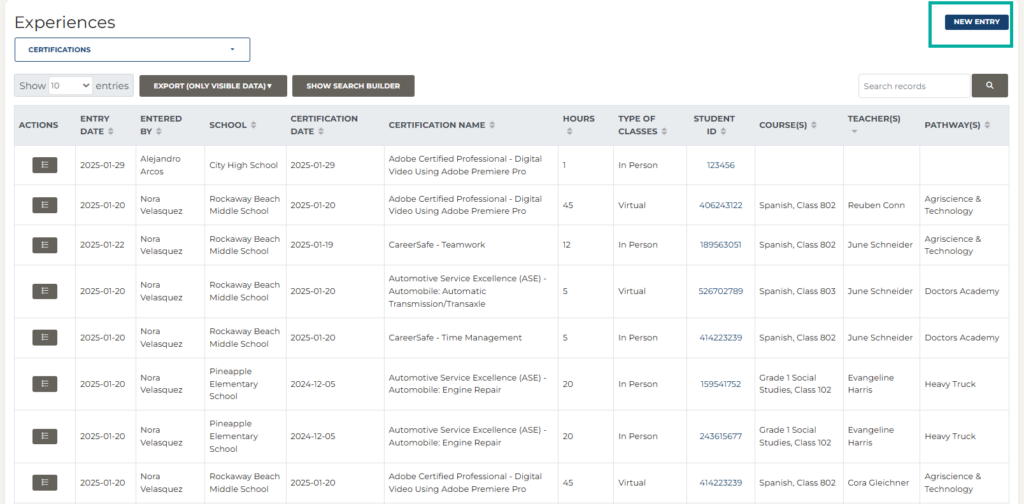Open actions menu for CareerSafe - Teamwork row
1024x504 pixels.
[44, 245]
